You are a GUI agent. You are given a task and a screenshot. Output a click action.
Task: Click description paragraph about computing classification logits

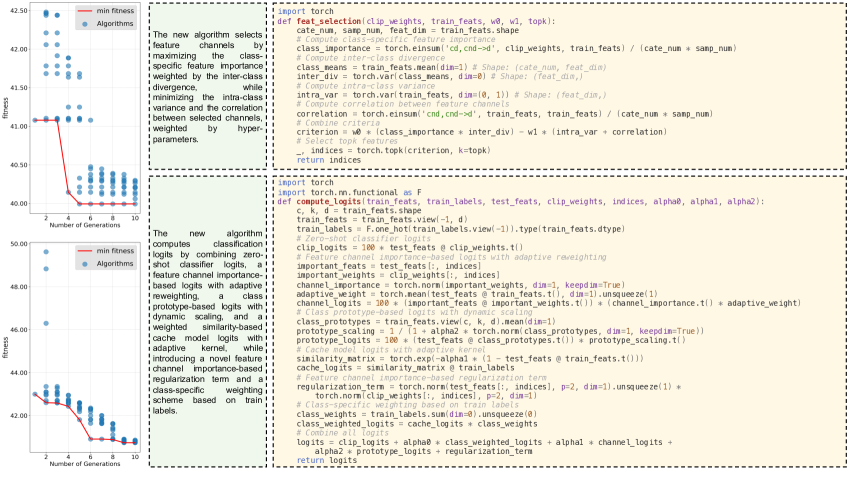[207, 322]
